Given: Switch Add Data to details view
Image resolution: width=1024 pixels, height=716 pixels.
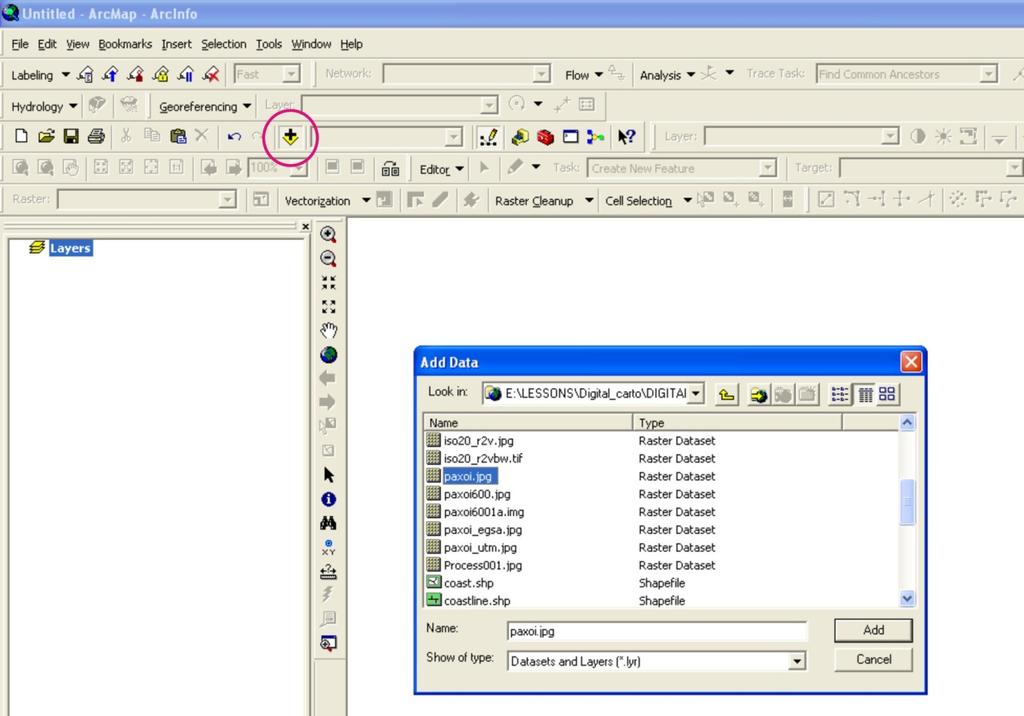Looking at the screenshot, I should tap(865, 394).
